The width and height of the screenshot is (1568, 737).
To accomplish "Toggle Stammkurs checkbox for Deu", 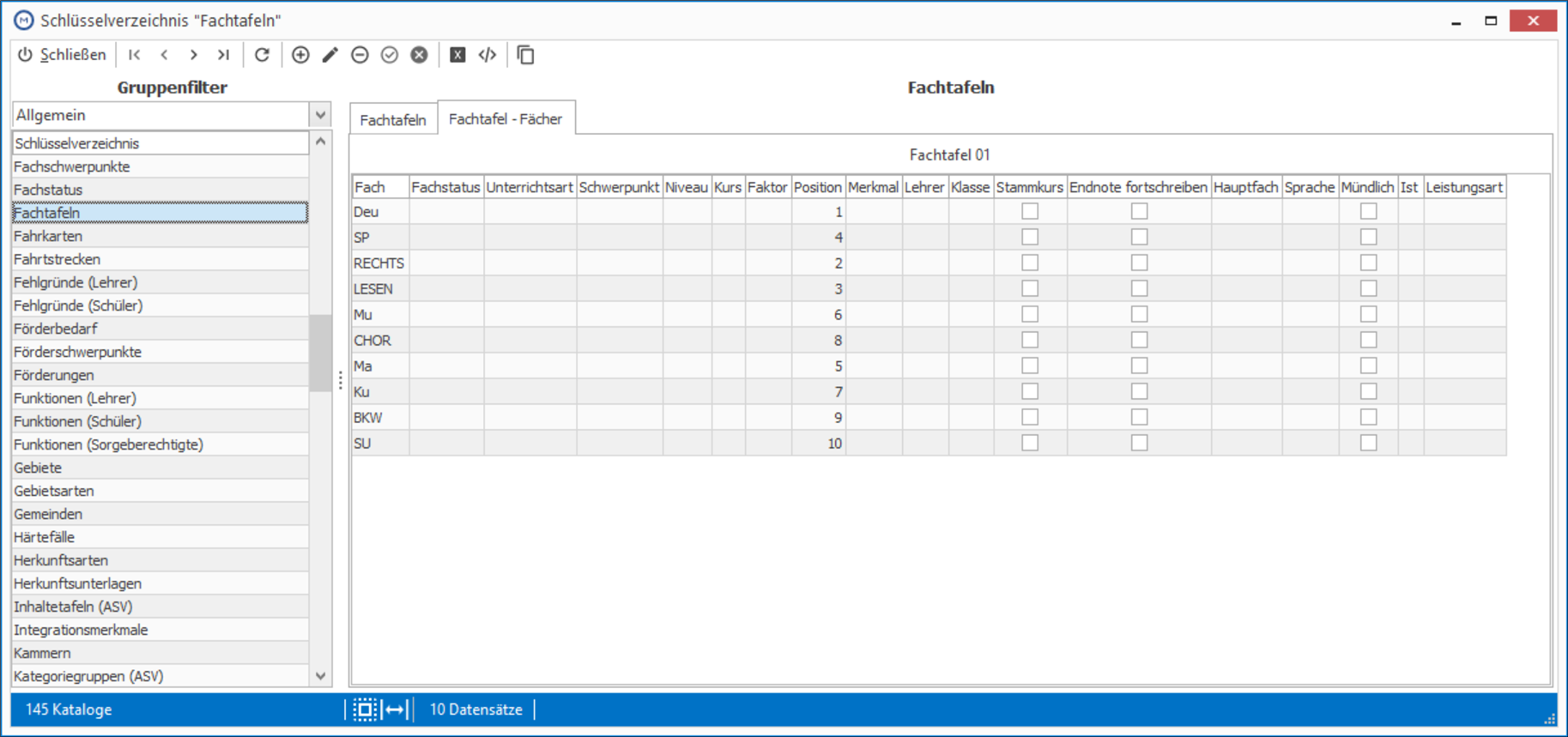I will pyautogui.click(x=1030, y=211).
